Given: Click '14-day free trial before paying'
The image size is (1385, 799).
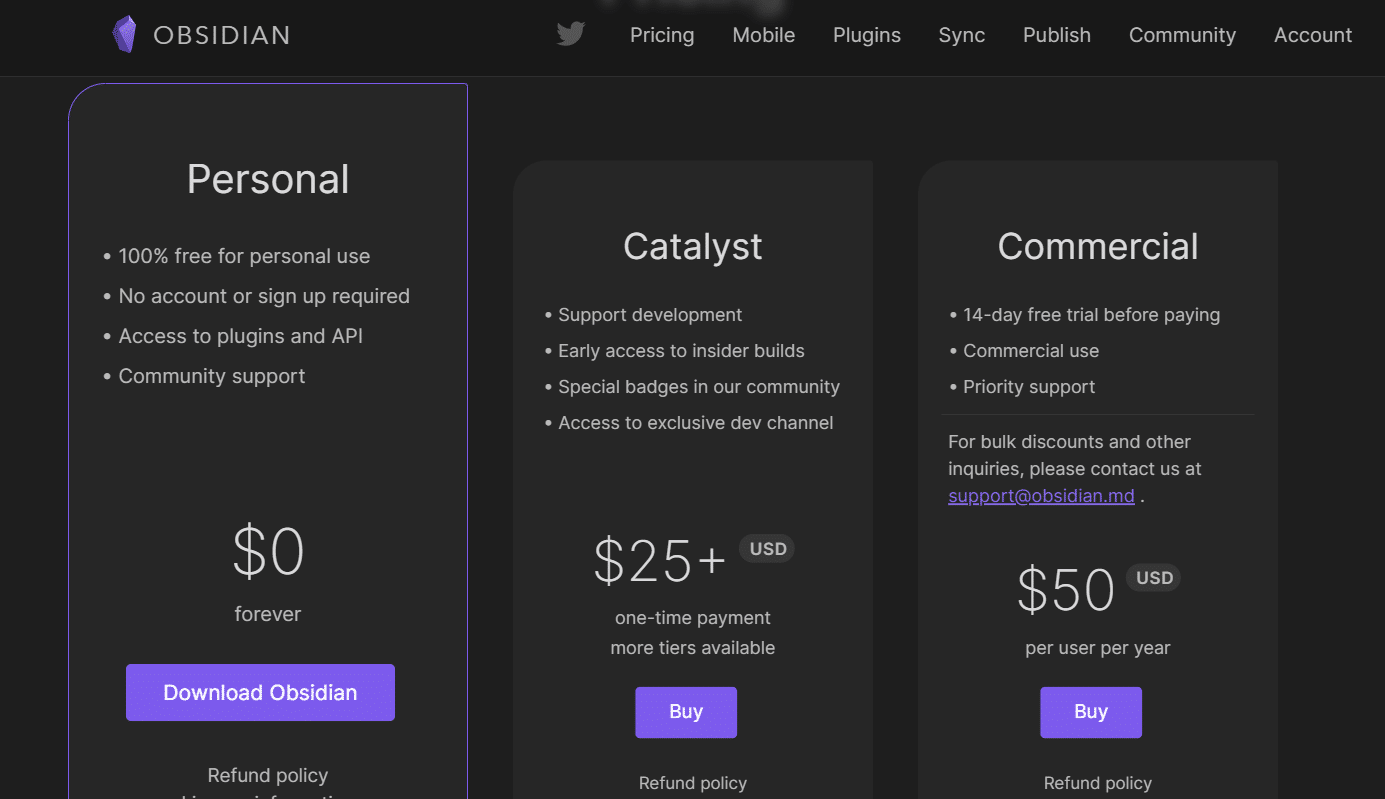Looking at the screenshot, I should point(1092,315).
